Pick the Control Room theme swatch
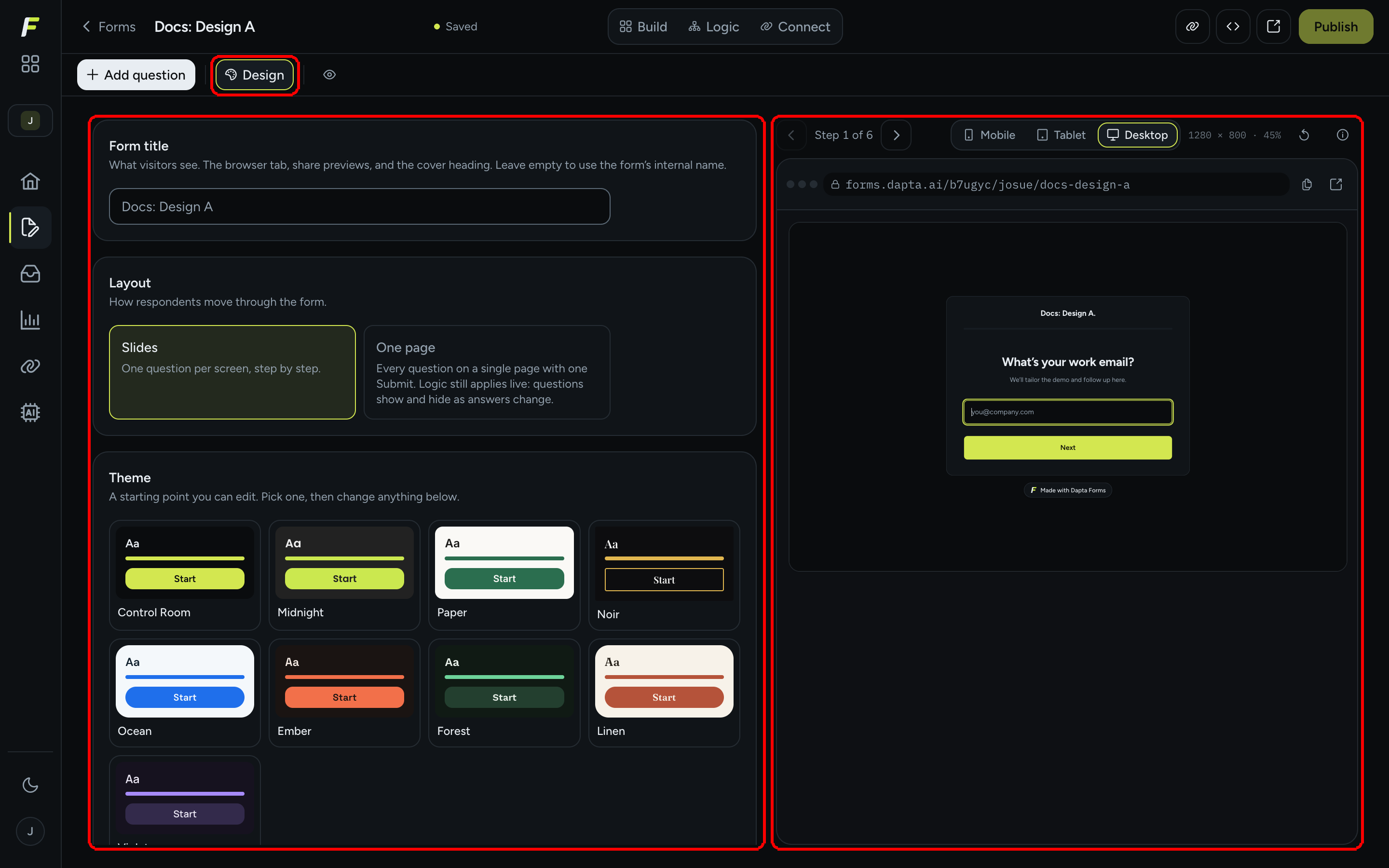This screenshot has height=868, width=1389. (x=185, y=575)
